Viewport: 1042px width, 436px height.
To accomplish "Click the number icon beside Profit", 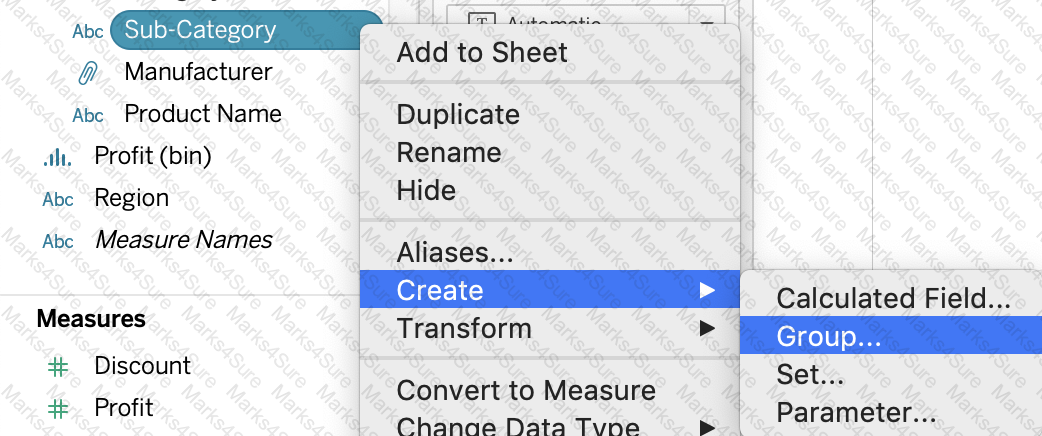I will pyautogui.click(x=58, y=409).
